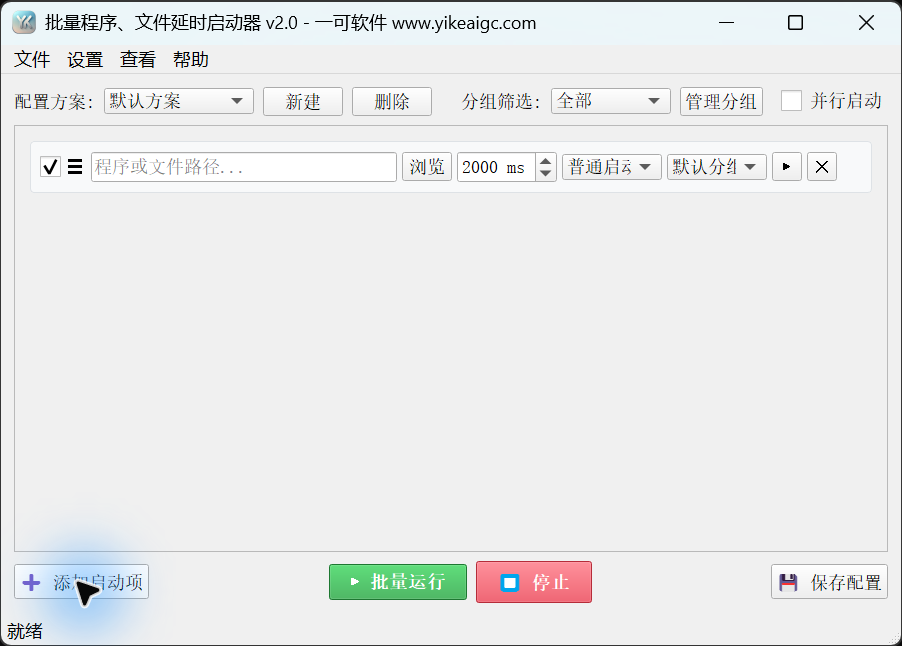Open the 分组筛选 全部 dropdown

click(610, 101)
